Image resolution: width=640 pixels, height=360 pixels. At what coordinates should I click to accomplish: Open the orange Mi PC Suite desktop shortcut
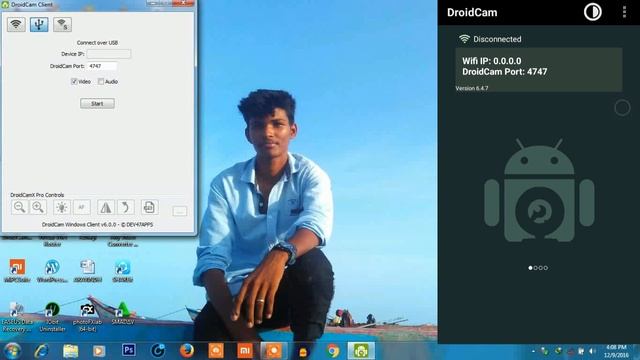click(x=17, y=271)
